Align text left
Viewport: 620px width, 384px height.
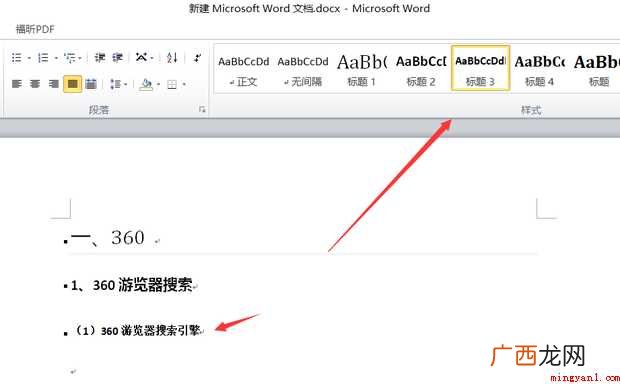(17, 84)
